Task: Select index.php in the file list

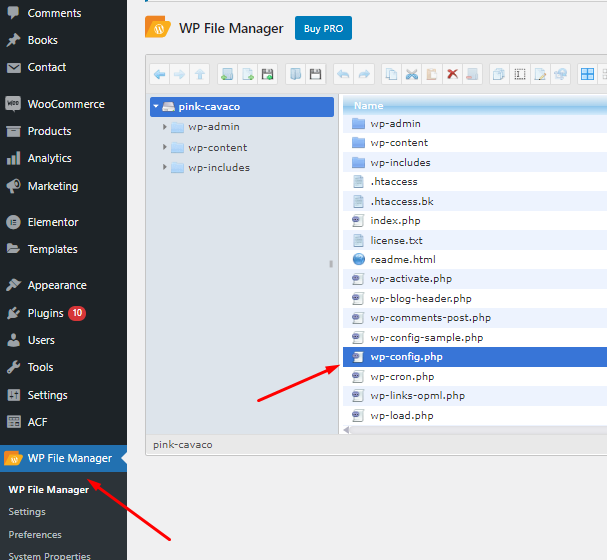Action: click(x=475, y=221)
